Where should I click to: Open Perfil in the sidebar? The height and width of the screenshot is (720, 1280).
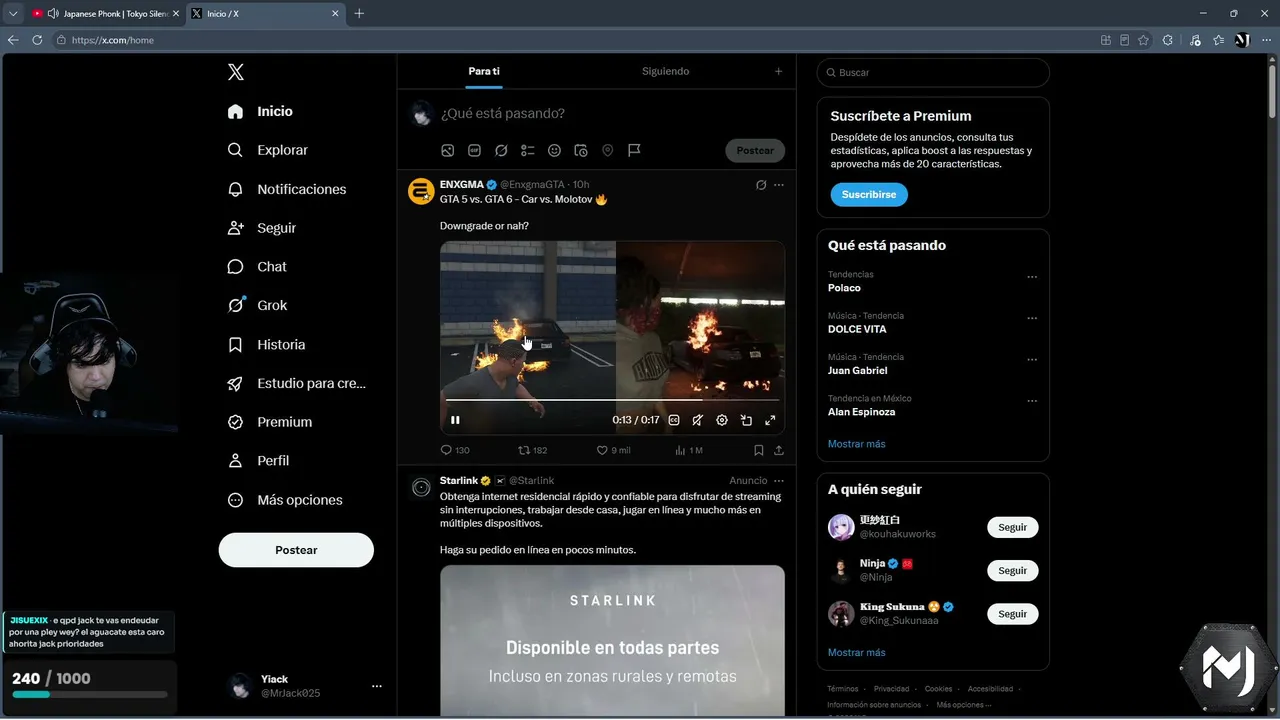[x=258, y=461]
